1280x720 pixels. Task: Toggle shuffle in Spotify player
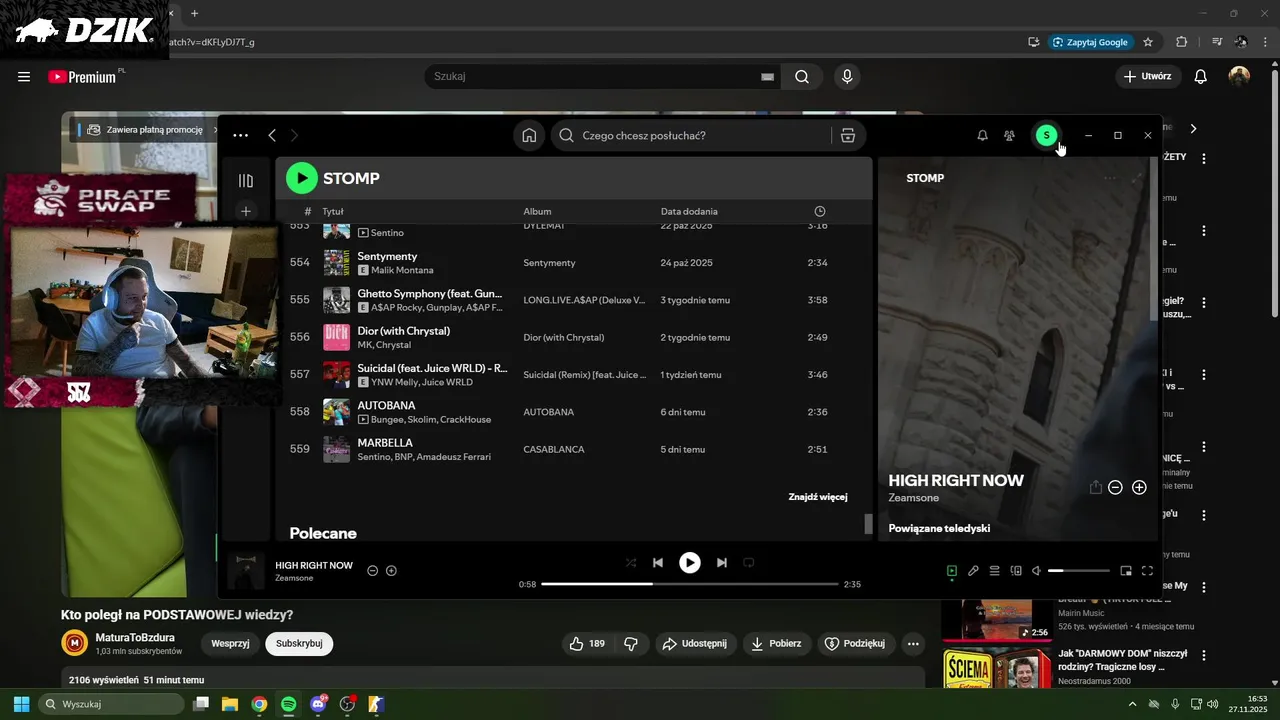coord(631,563)
